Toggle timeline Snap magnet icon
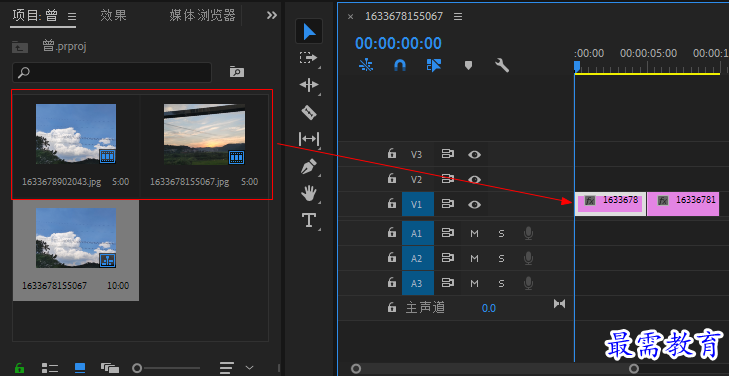 click(399, 66)
